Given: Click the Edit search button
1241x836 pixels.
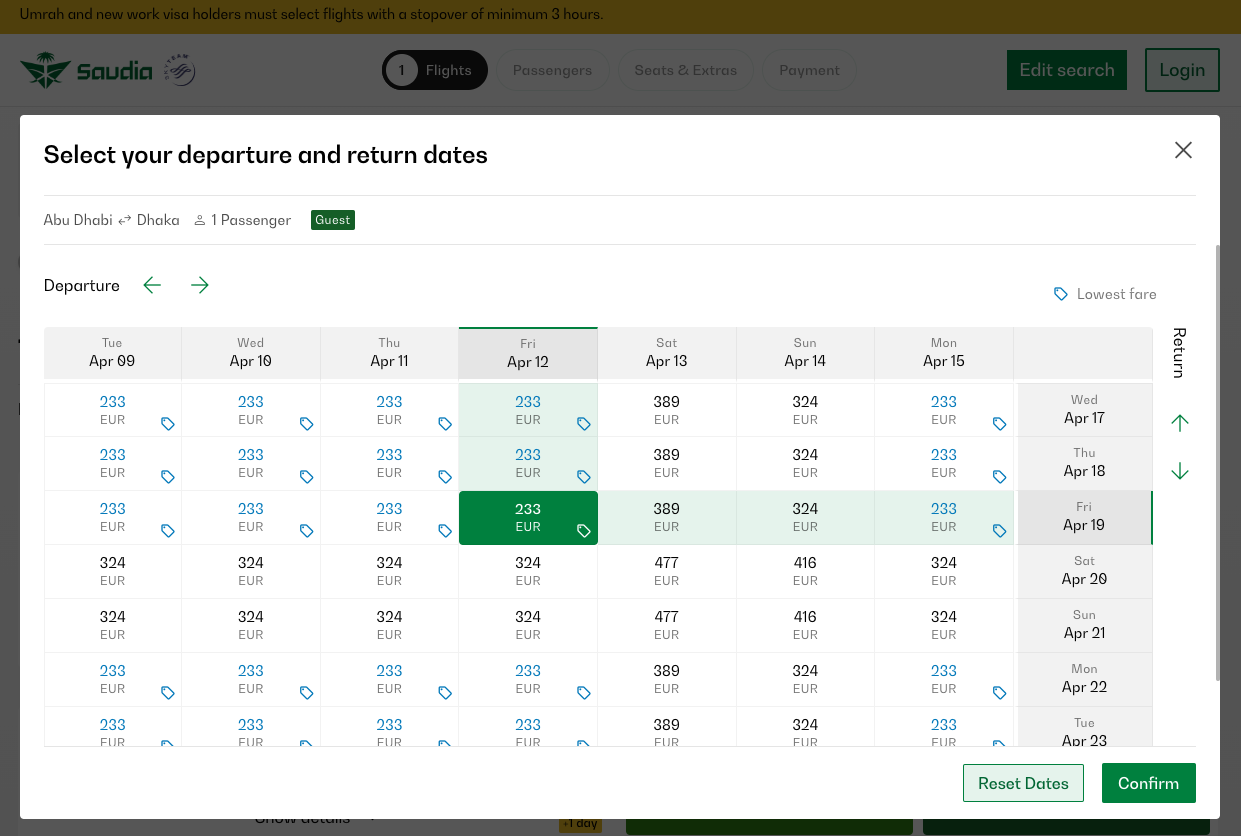Looking at the screenshot, I should (1067, 70).
